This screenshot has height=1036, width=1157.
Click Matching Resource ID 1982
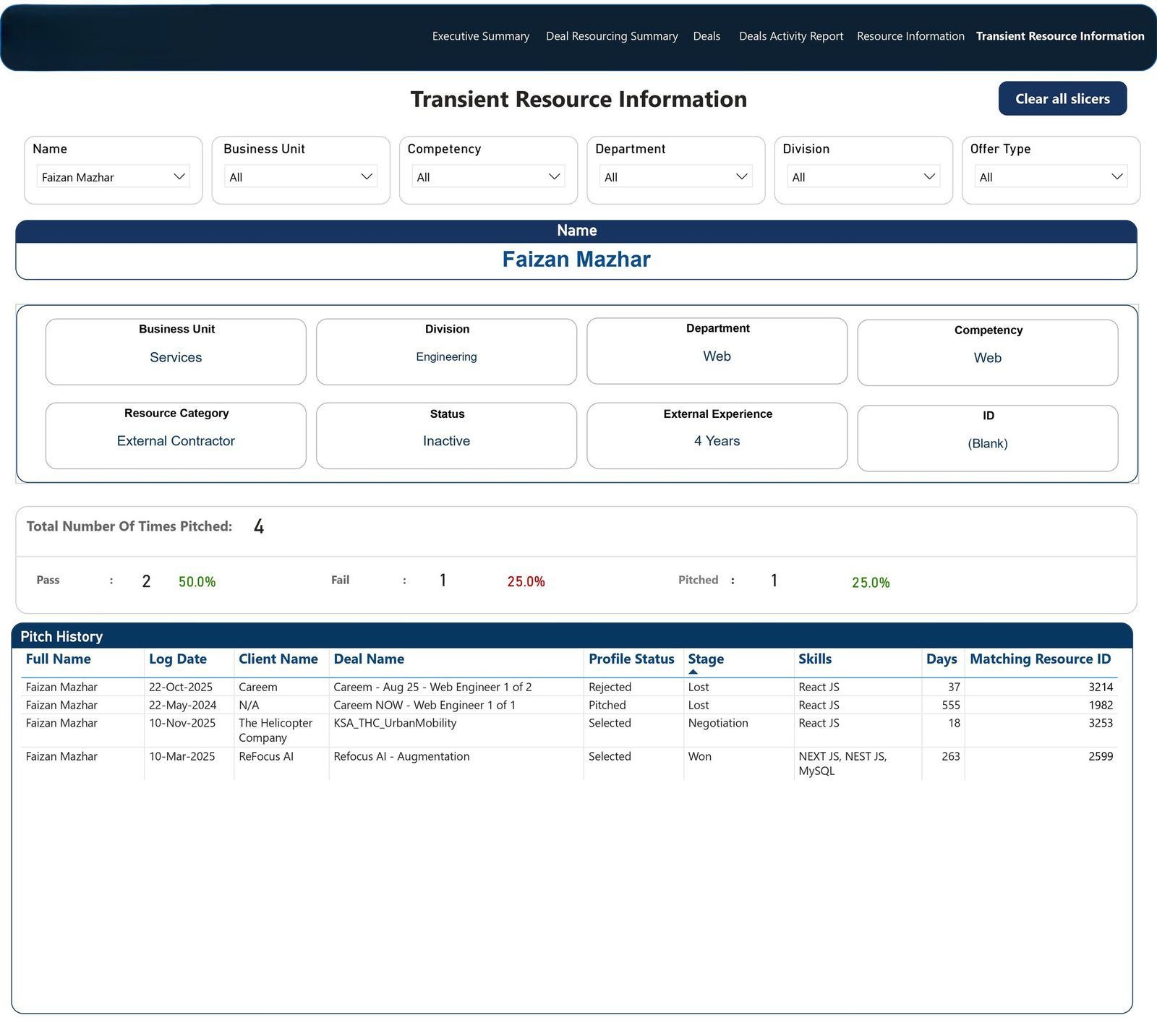click(1101, 705)
